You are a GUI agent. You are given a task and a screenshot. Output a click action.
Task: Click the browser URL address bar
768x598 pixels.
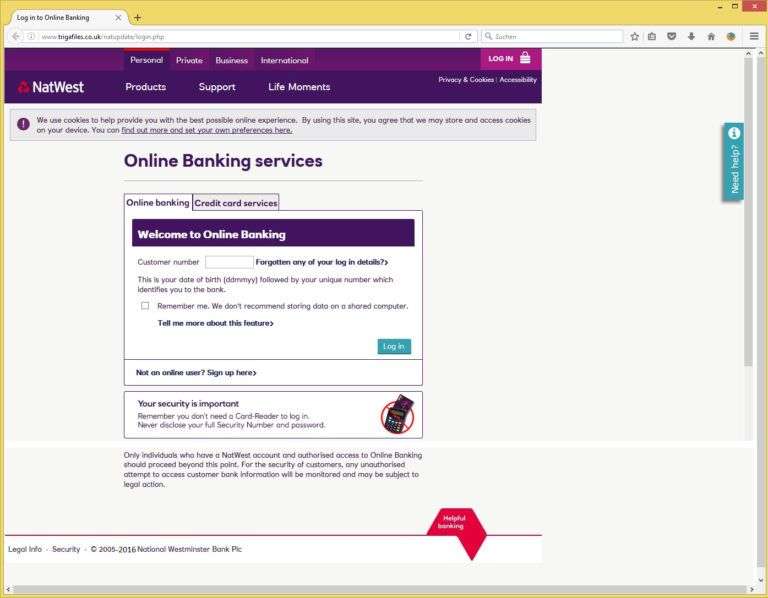point(250,36)
